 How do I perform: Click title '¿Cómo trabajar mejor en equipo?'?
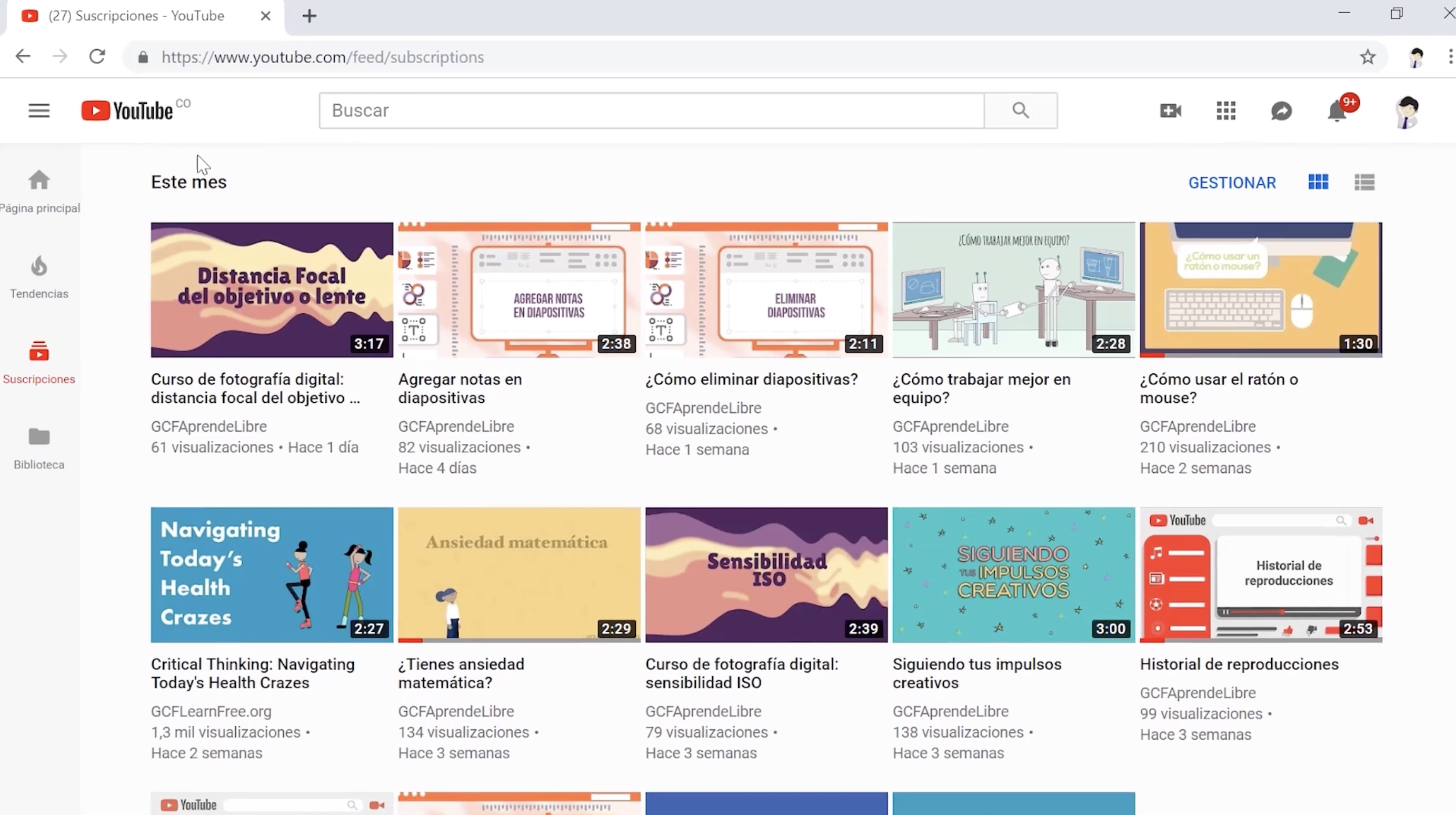click(x=982, y=389)
